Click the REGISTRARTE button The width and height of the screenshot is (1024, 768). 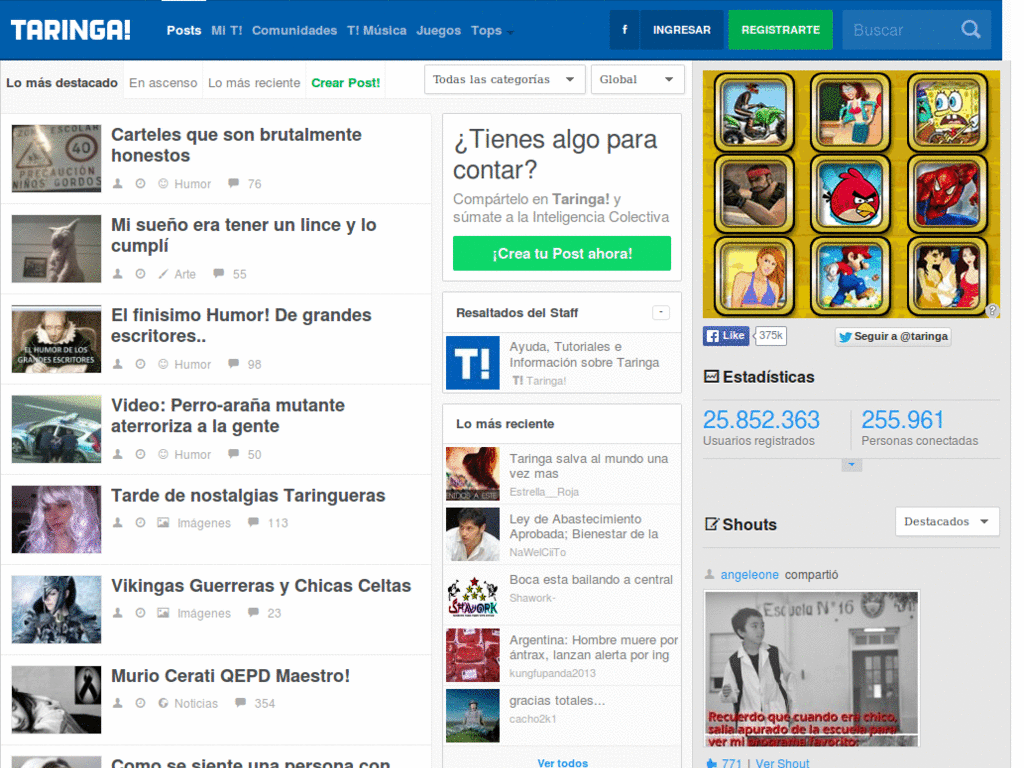coord(780,30)
